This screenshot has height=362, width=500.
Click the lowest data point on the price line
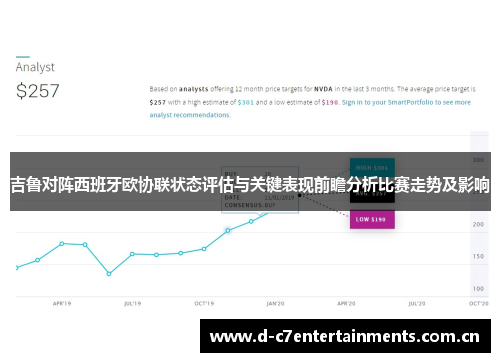click(x=109, y=274)
